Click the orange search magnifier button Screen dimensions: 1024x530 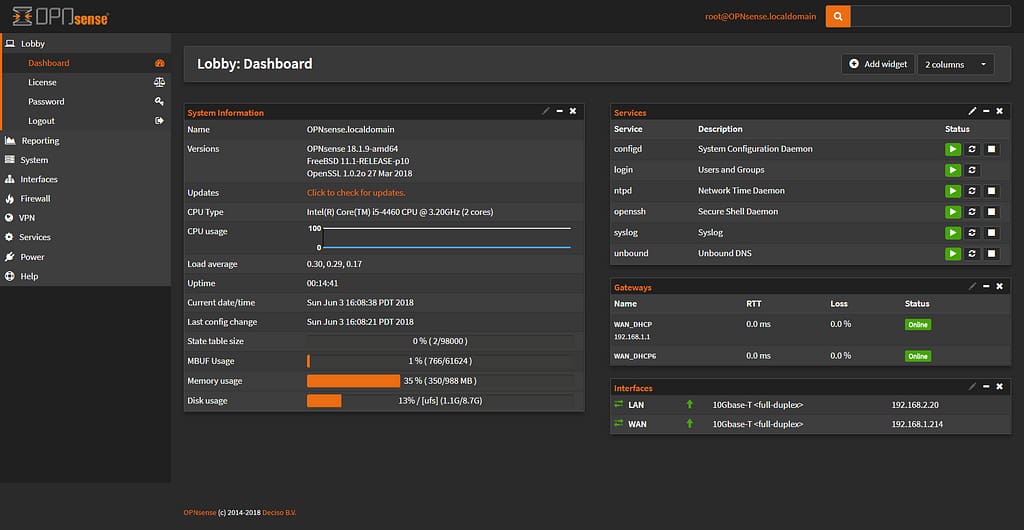point(838,16)
